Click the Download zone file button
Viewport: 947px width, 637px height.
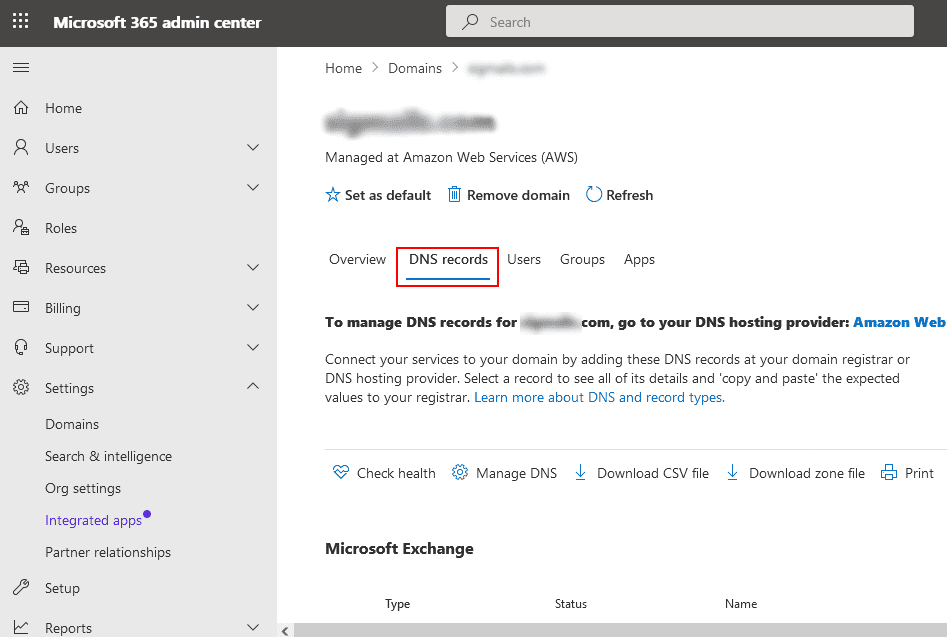tap(796, 473)
